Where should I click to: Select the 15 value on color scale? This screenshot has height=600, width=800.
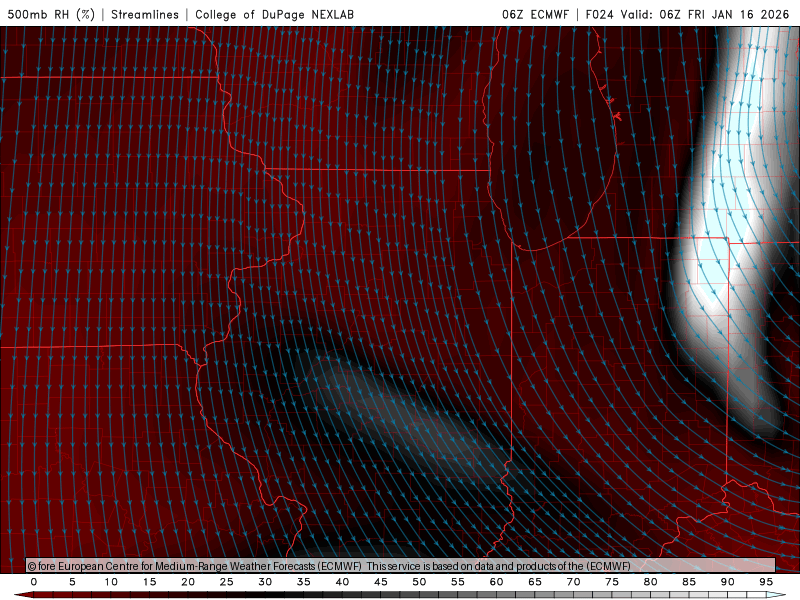point(149,582)
